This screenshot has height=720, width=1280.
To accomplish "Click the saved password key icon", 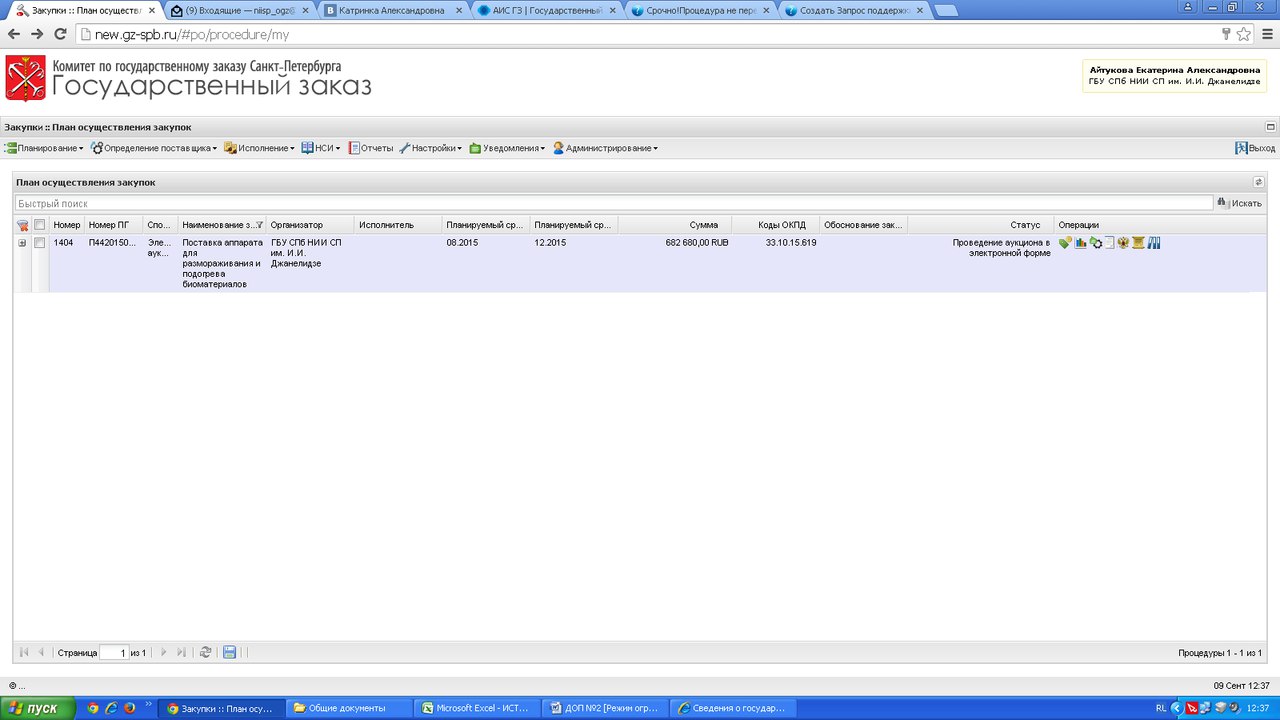I will 1226,34.
